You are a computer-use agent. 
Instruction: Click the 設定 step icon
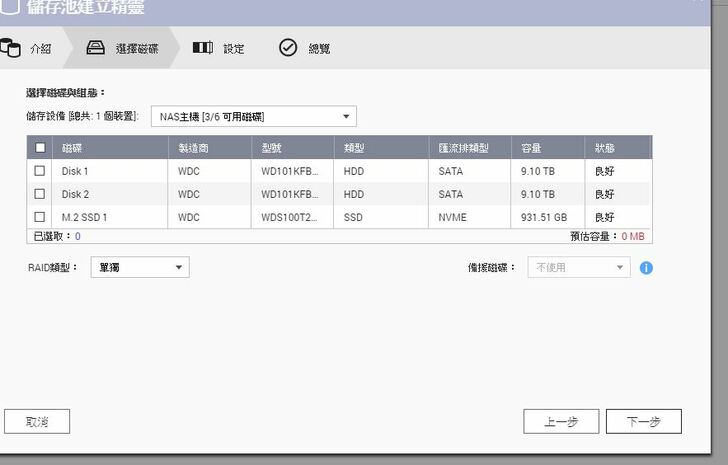point(203,48)
